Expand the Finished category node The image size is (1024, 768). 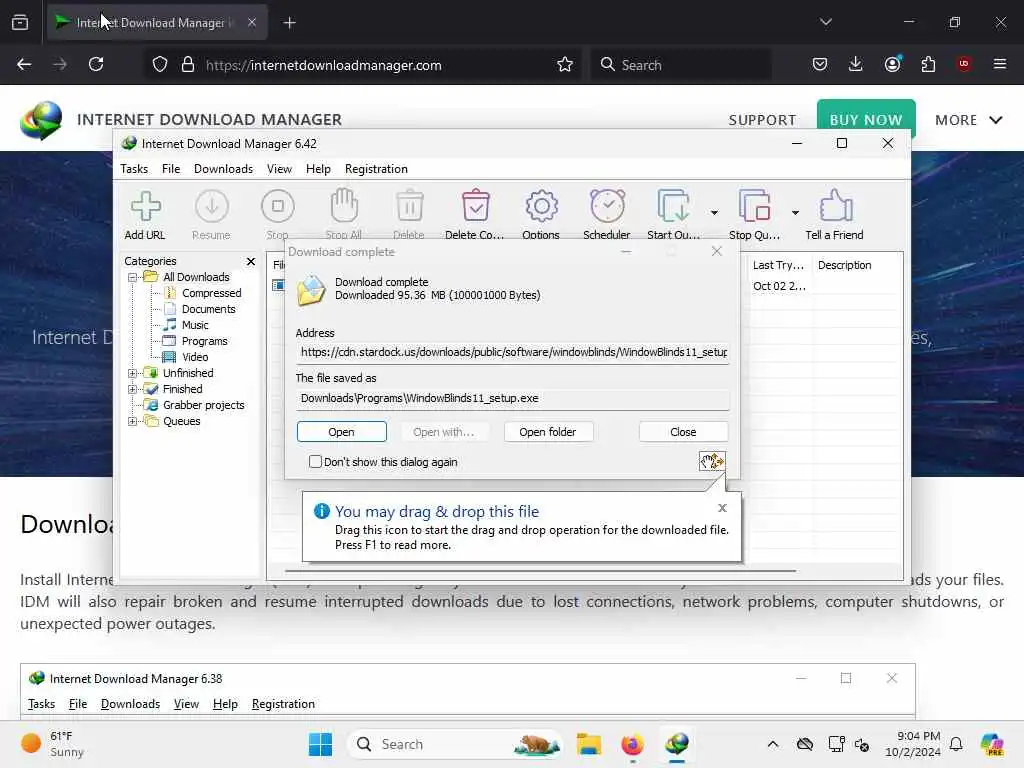pyautogui.click(x=133, y=389)
